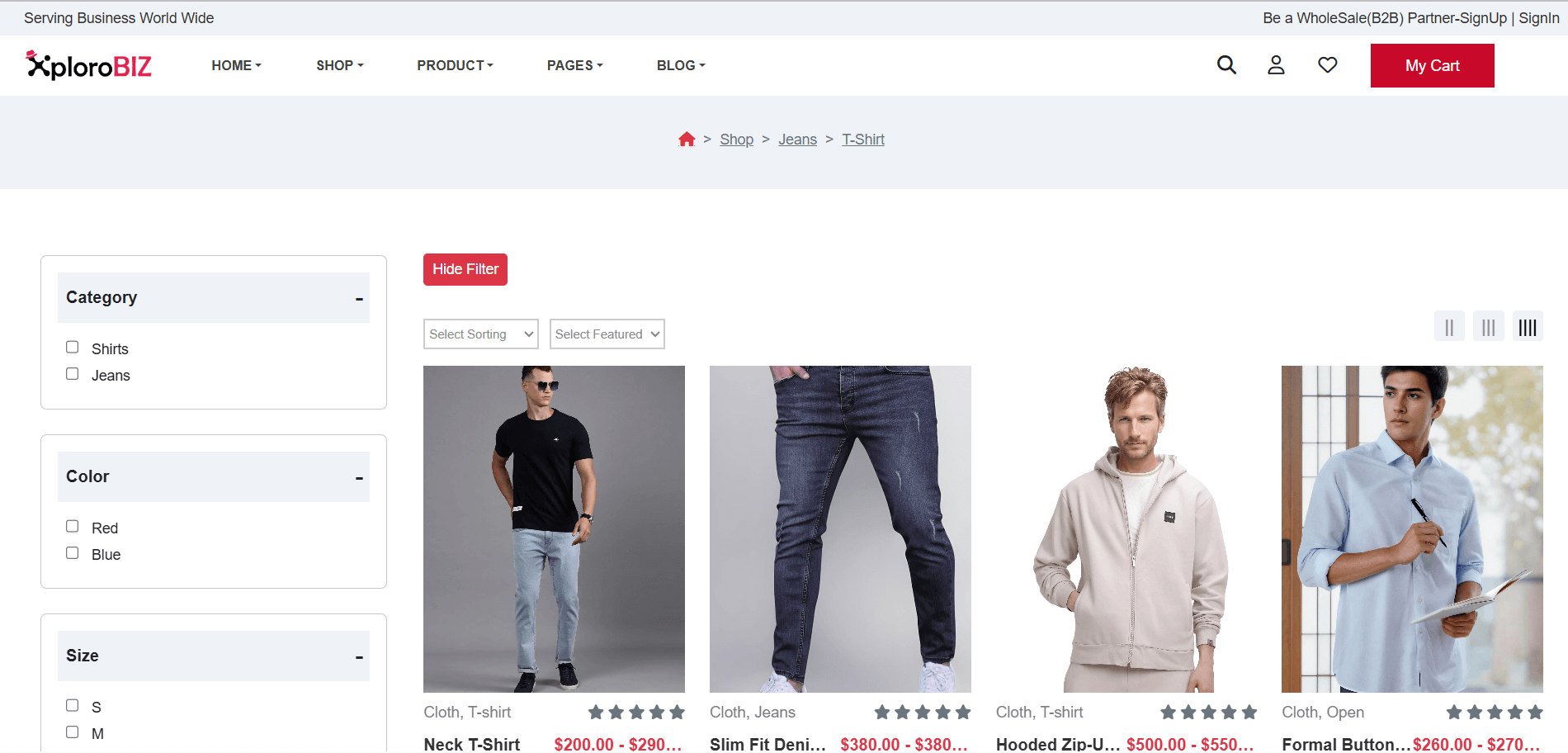Open the wishlist heart icon

click(x=1327, y=65)
